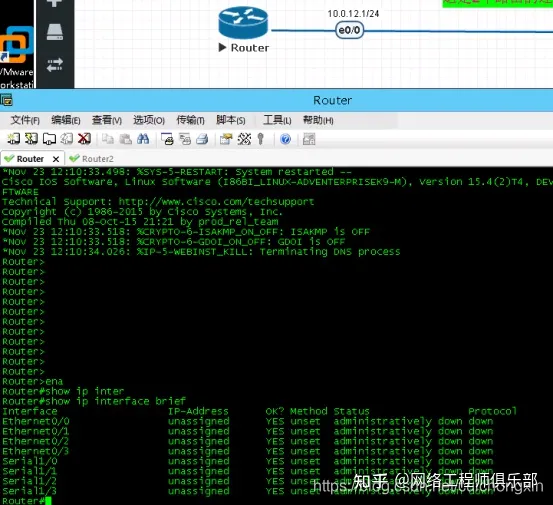Image resolution: width=553 pixels, height=505 pixels.
Task: Close the Router session tab
Action: click(x=56, y=159)
